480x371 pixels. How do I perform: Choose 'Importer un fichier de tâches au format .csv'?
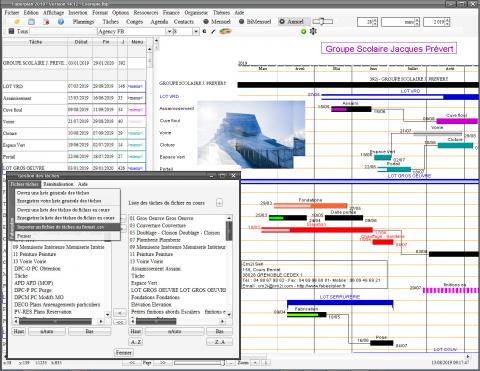point(68,227)
